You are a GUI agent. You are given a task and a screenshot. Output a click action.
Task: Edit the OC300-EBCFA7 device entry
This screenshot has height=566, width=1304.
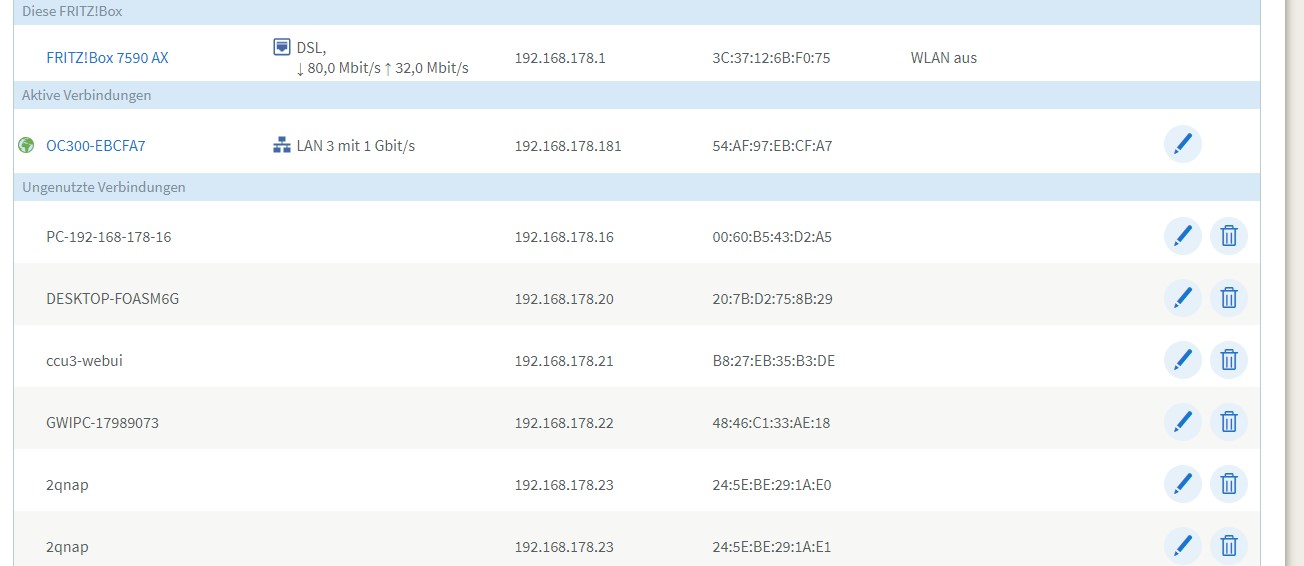click(x=1183, y=145)
